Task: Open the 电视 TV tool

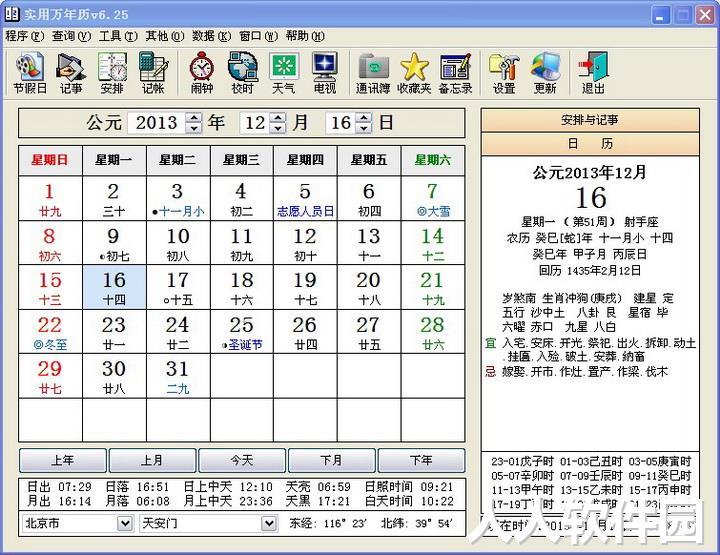Action: (x=325, y=73)
